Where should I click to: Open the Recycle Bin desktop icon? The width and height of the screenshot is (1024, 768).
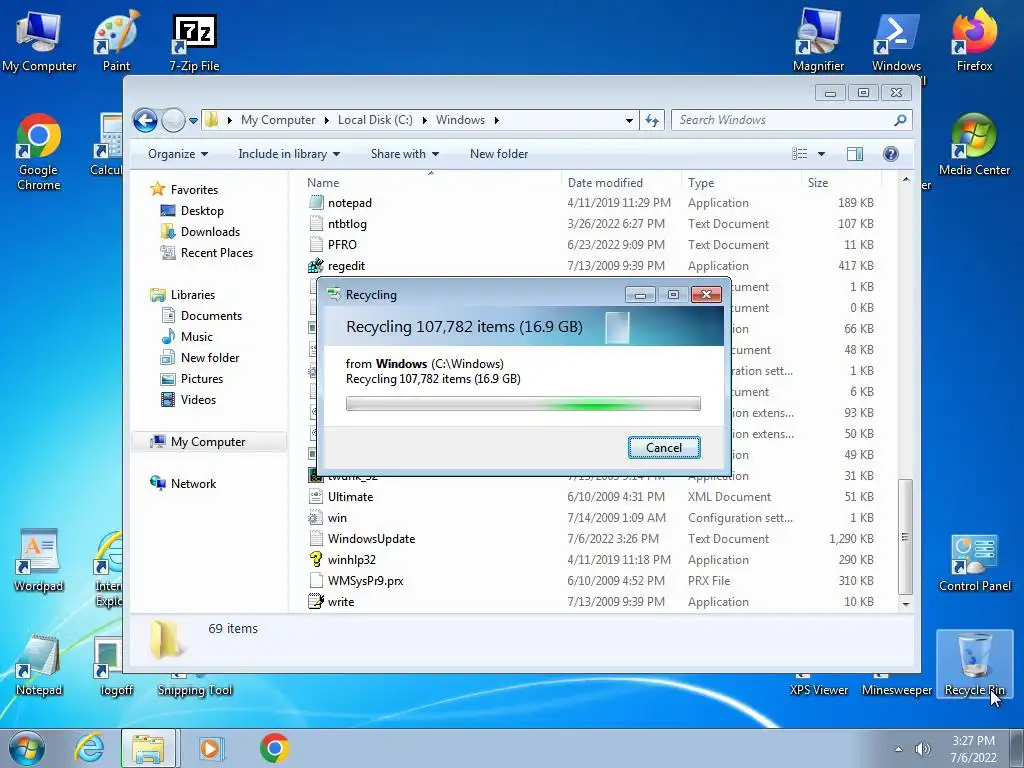pos(974,664)
